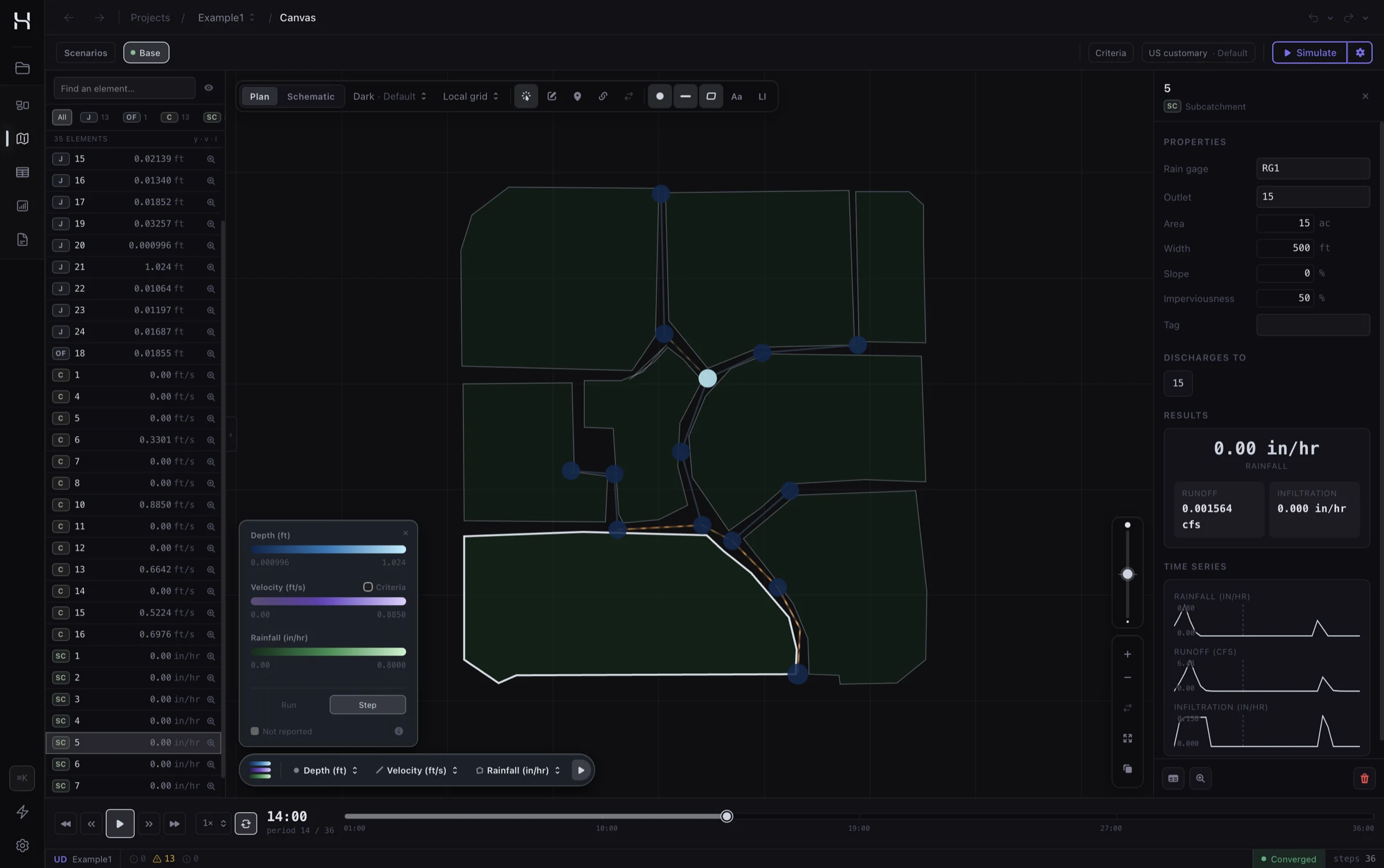Click the copy layers canvas icon
The width and height of the screenshot is (1384, 868).
point(1127,769)
